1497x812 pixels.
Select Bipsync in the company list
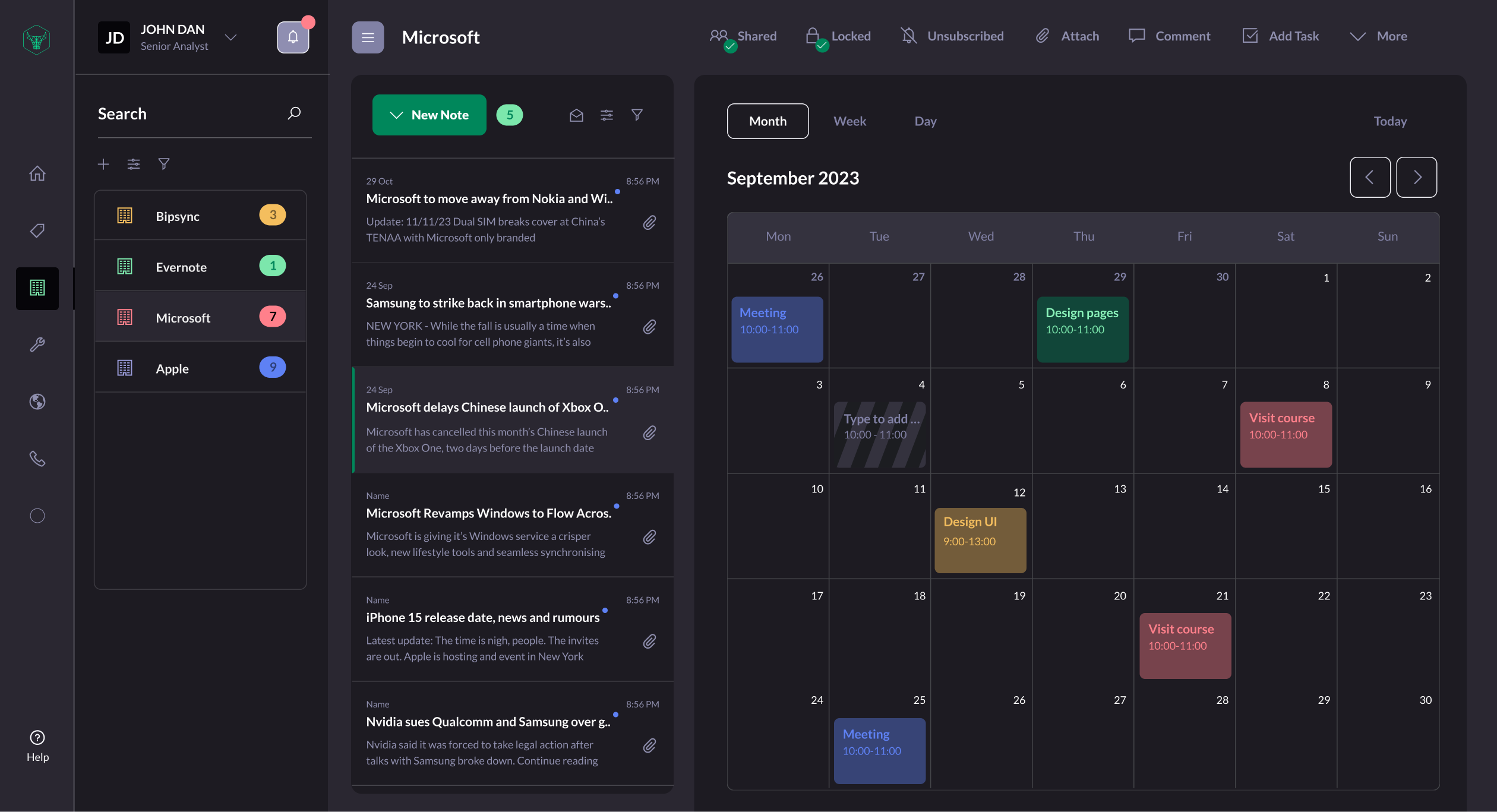[200, 216]
